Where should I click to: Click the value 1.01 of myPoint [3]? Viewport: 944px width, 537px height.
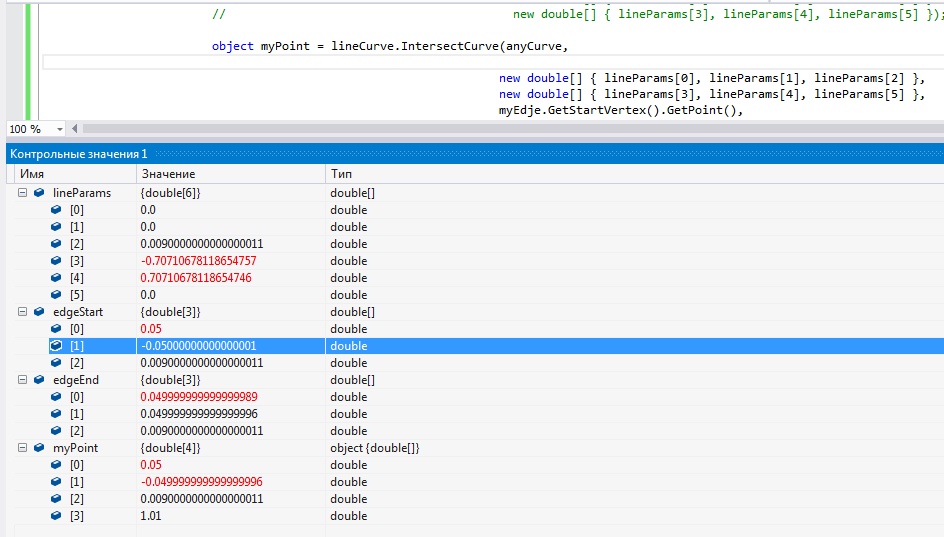tap(151, 515)
